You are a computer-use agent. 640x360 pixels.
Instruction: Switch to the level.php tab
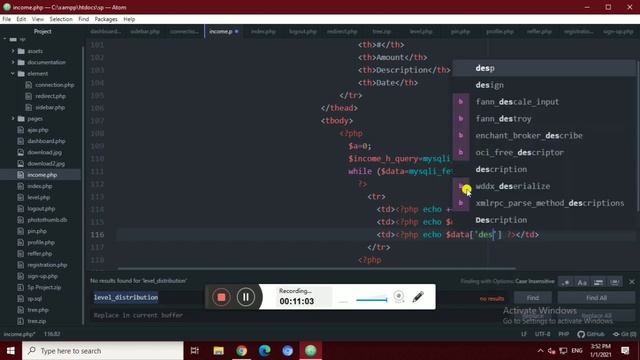pyautogui.click(x=421, y=31)
